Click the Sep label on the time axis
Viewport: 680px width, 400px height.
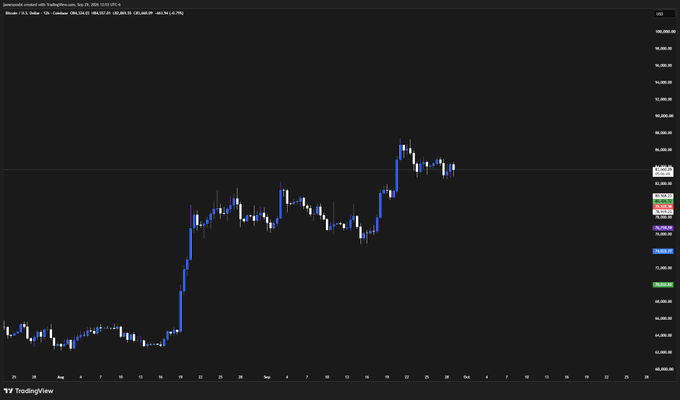[x=267, y=377]
